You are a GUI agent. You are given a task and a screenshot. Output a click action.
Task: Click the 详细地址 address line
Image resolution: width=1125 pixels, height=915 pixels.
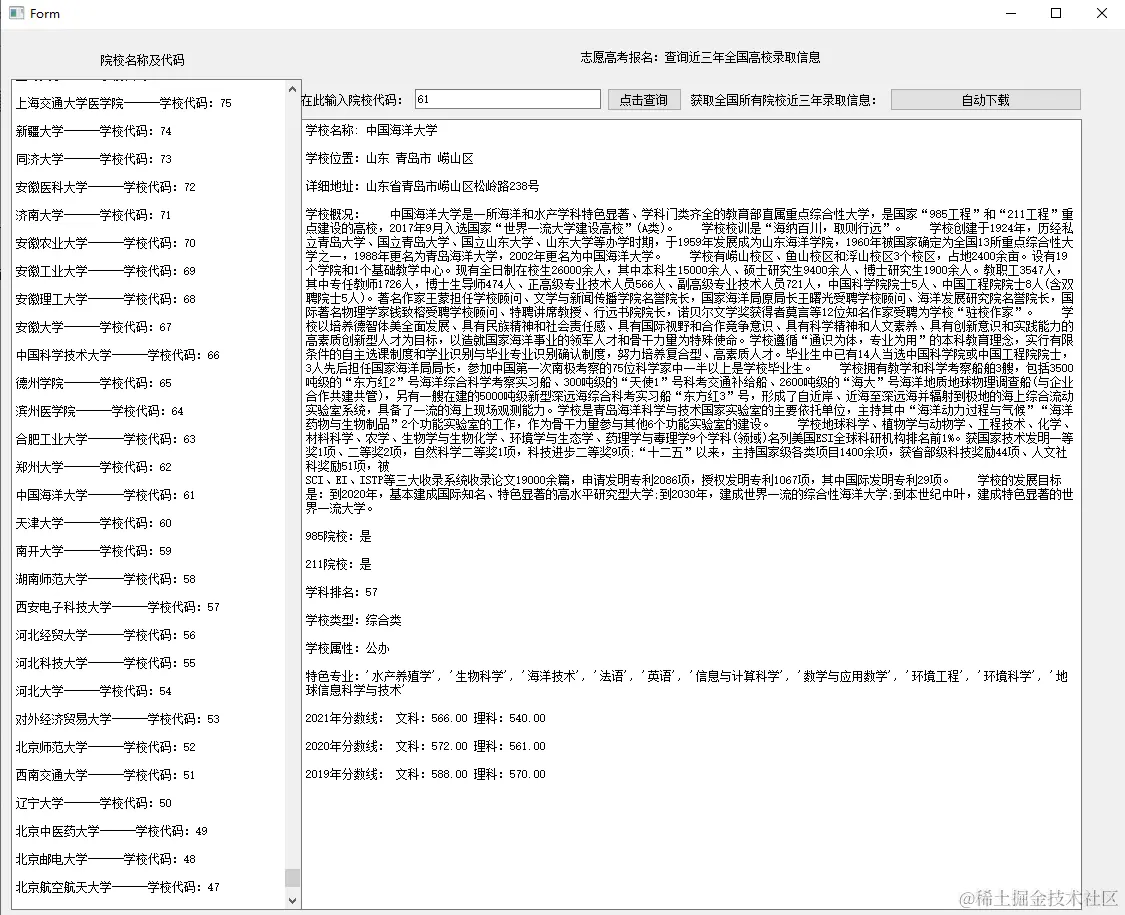click(422, 187)
